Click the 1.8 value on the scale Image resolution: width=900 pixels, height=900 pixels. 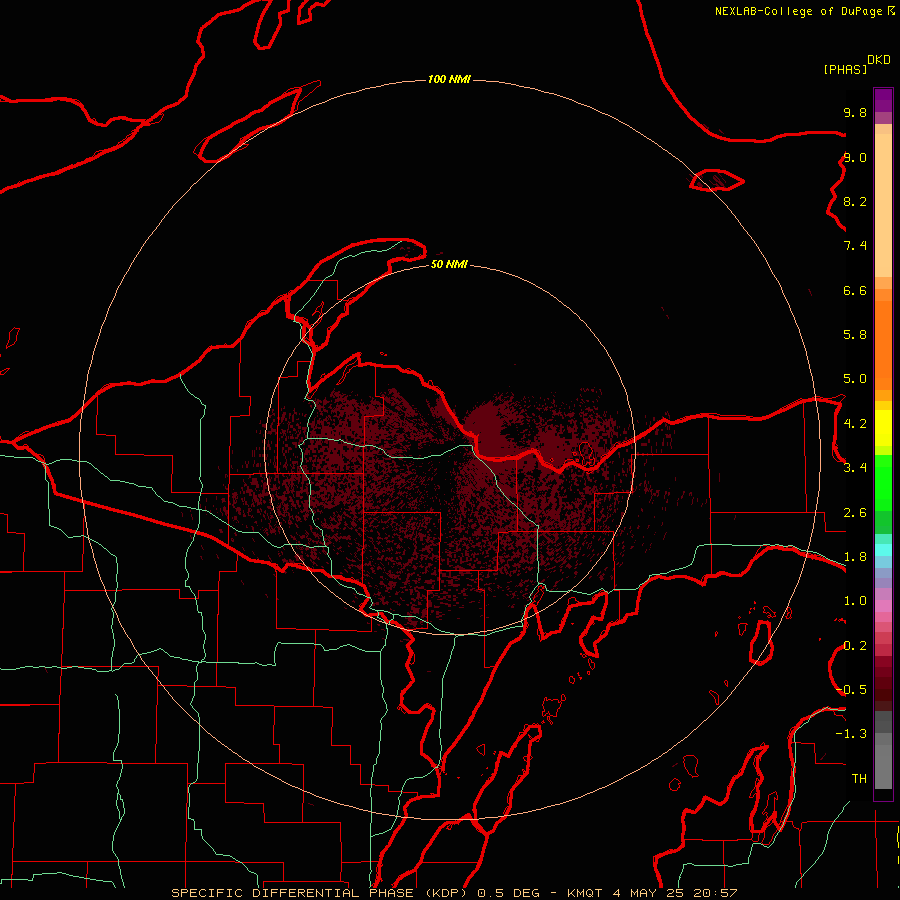coord(855,557)
